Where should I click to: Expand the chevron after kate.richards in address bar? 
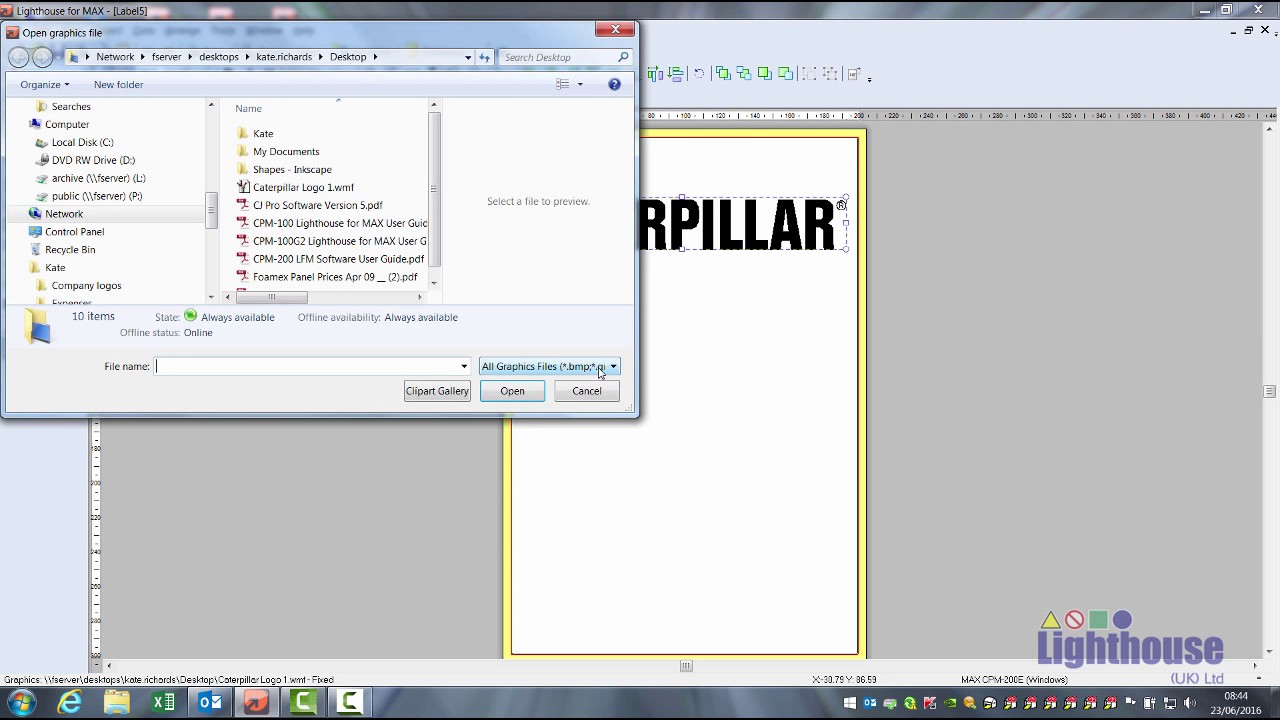(321, 57)
